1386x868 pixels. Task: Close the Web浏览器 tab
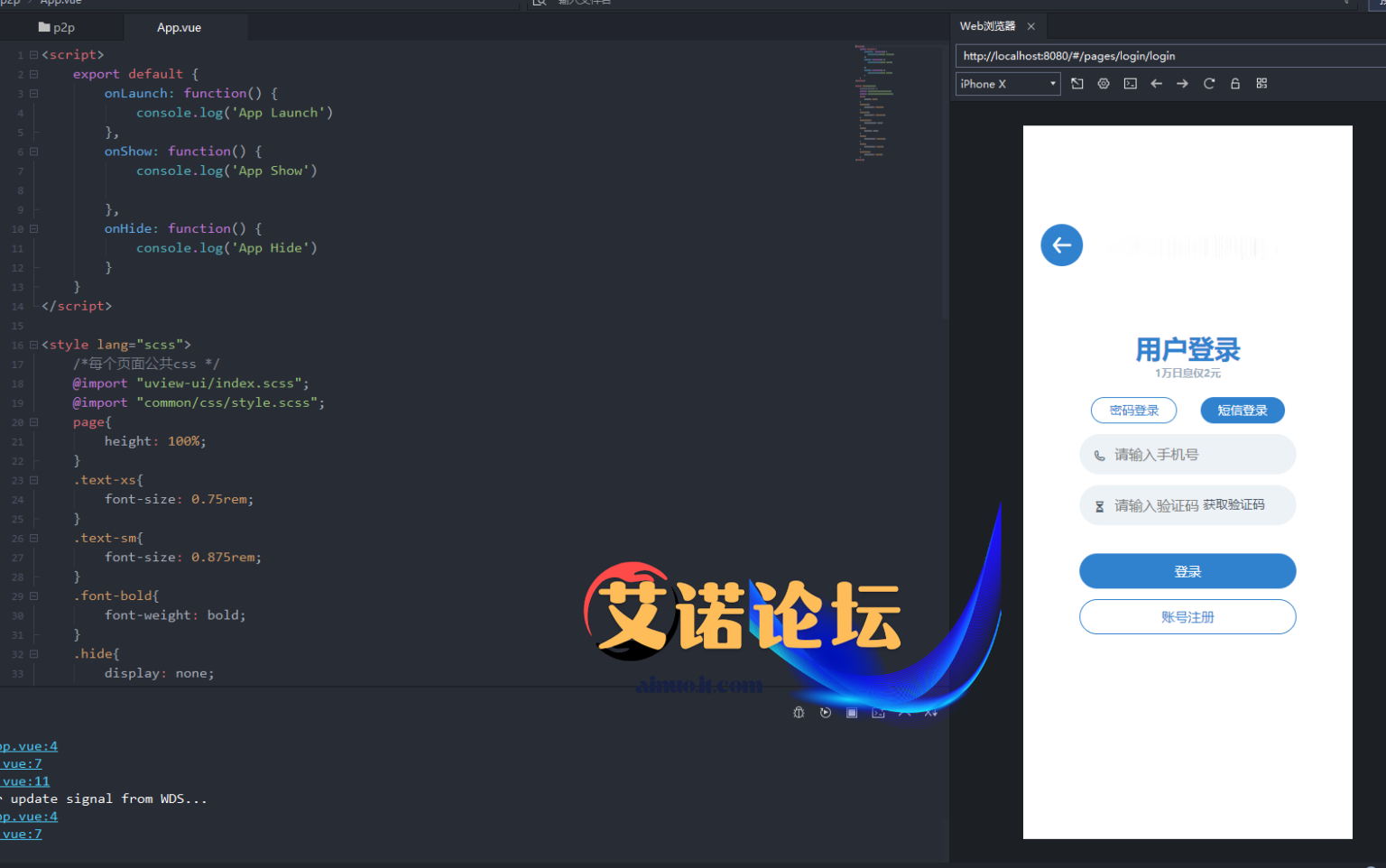coord(1031,27)
